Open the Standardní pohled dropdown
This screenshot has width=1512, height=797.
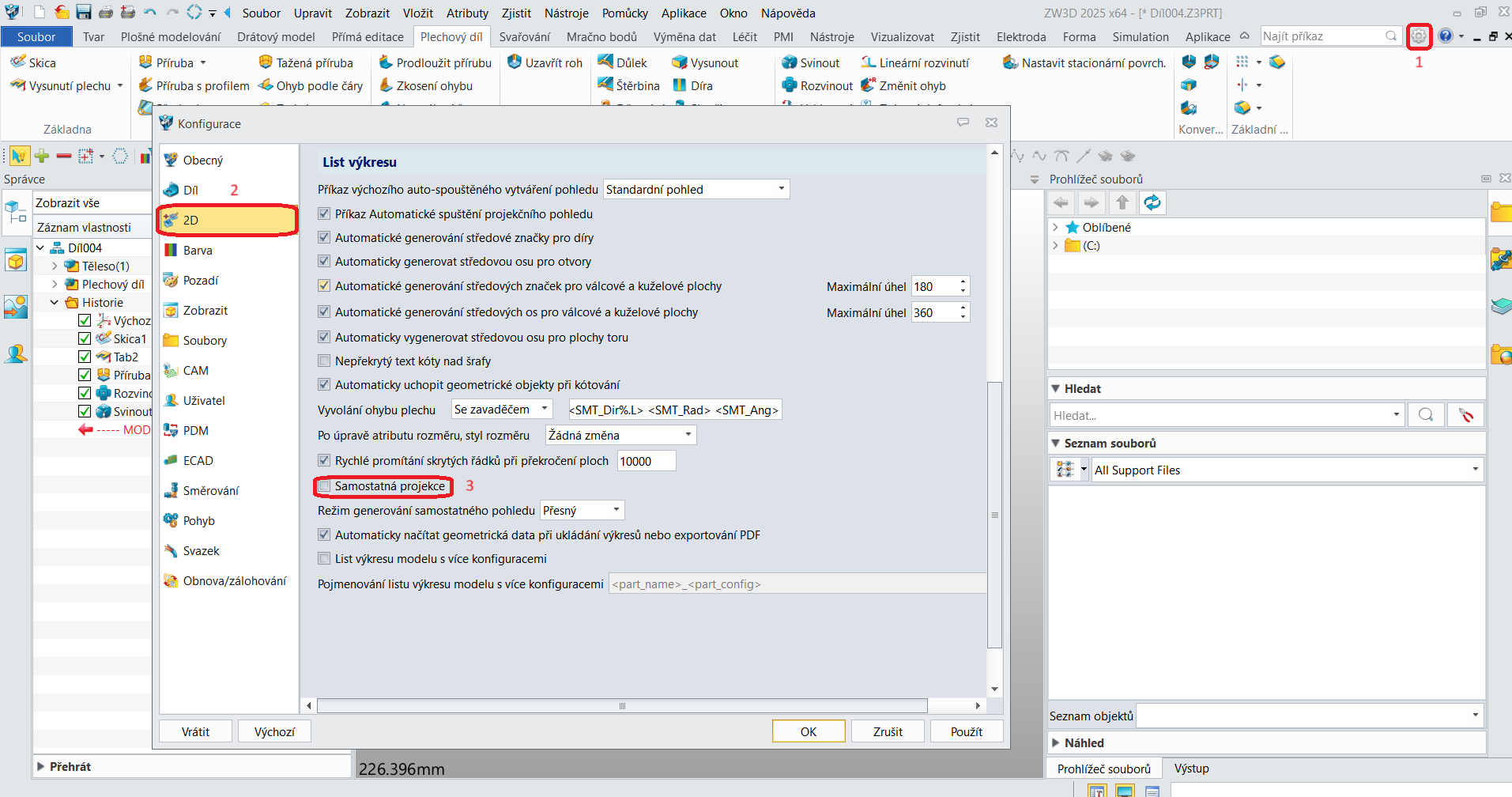pos(696,189)
